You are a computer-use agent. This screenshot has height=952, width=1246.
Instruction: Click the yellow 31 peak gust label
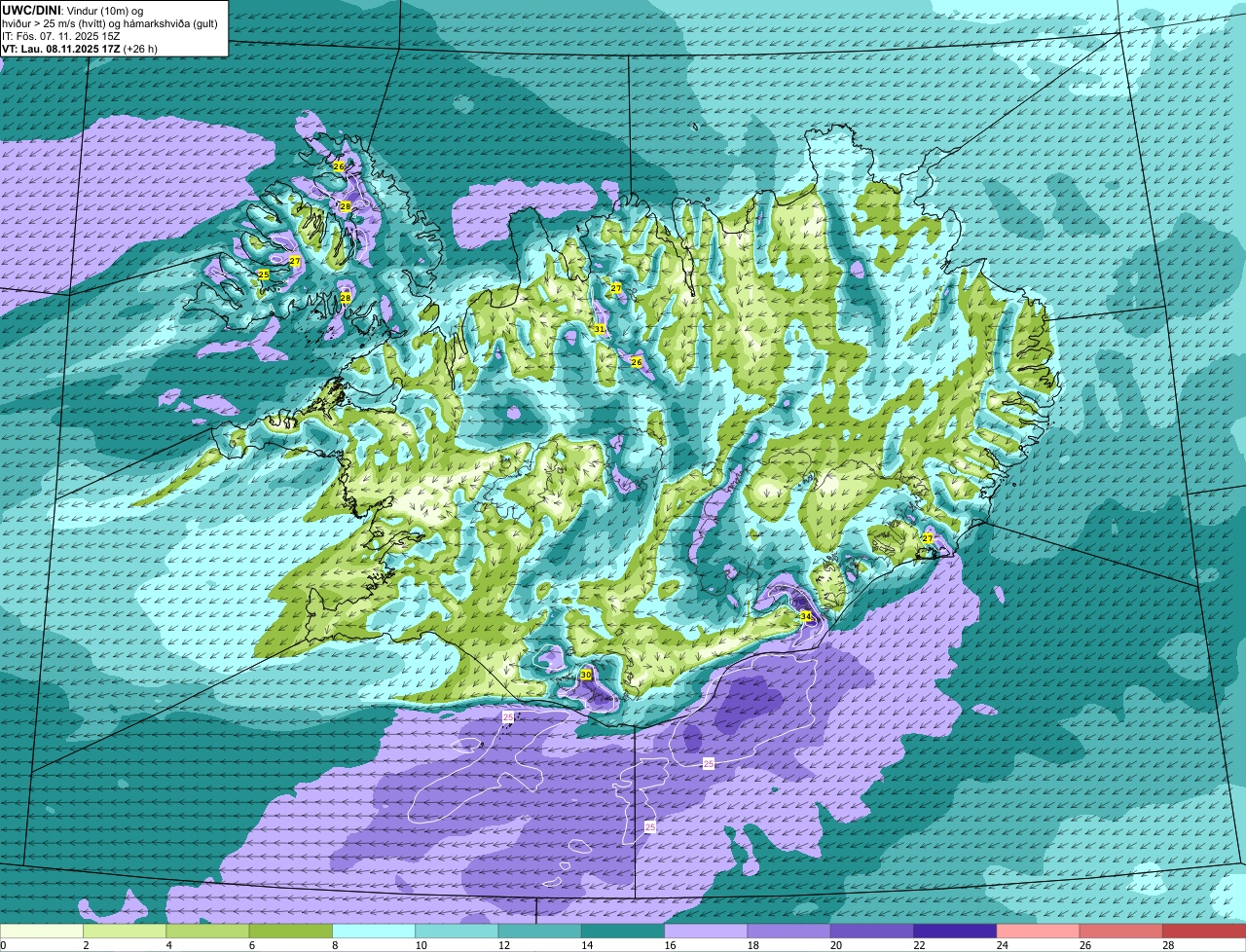599,329
